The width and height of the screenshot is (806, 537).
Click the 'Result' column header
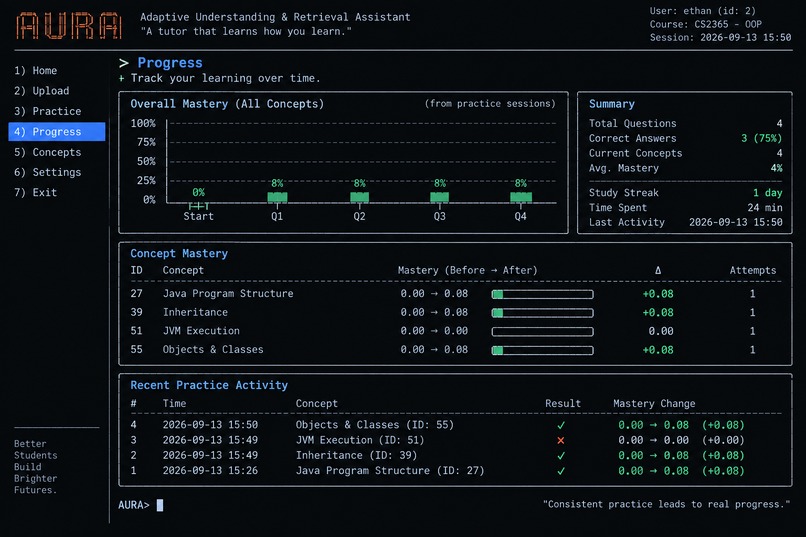click(563, 403)
